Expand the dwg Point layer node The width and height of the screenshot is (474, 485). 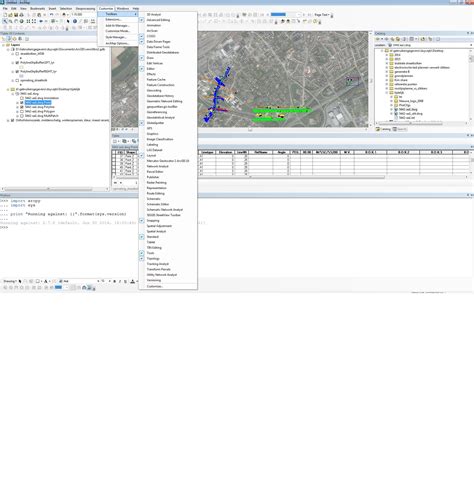pyautogui.click(x=18, y=103)
